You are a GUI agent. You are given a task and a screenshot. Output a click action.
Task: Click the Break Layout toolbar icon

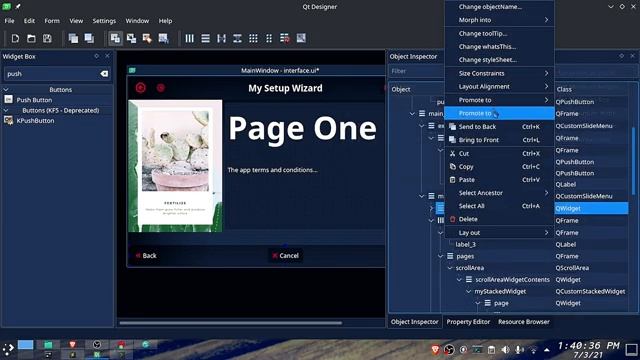pos(285,38)
